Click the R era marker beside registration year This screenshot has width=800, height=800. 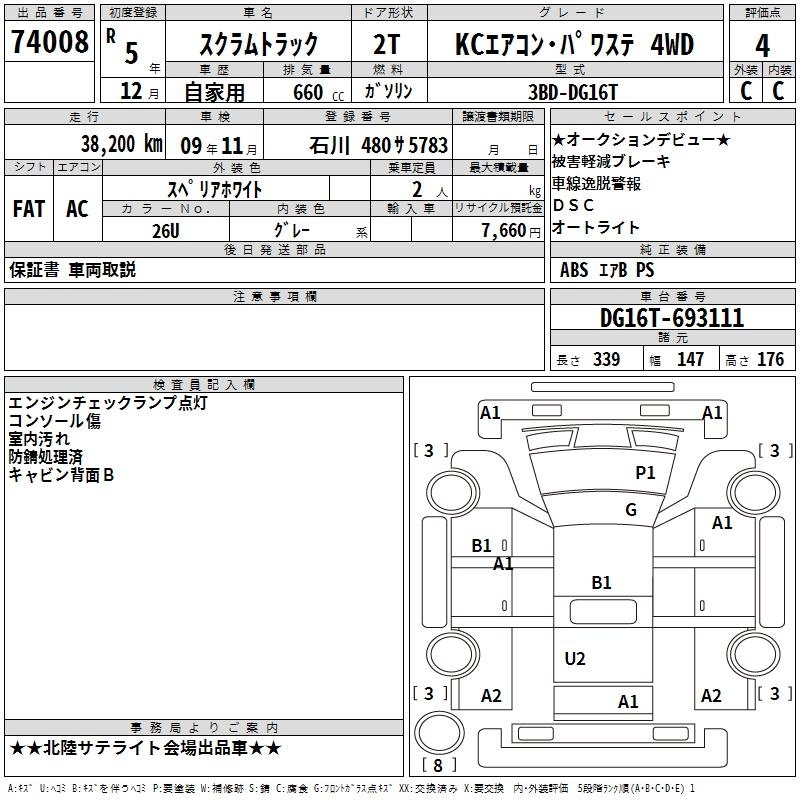pyautogui.click(x=110, y=33)
